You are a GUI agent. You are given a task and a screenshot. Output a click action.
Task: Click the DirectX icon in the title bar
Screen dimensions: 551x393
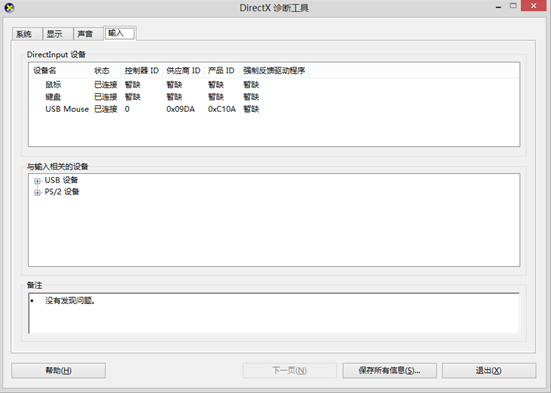[x=9, y=7]
